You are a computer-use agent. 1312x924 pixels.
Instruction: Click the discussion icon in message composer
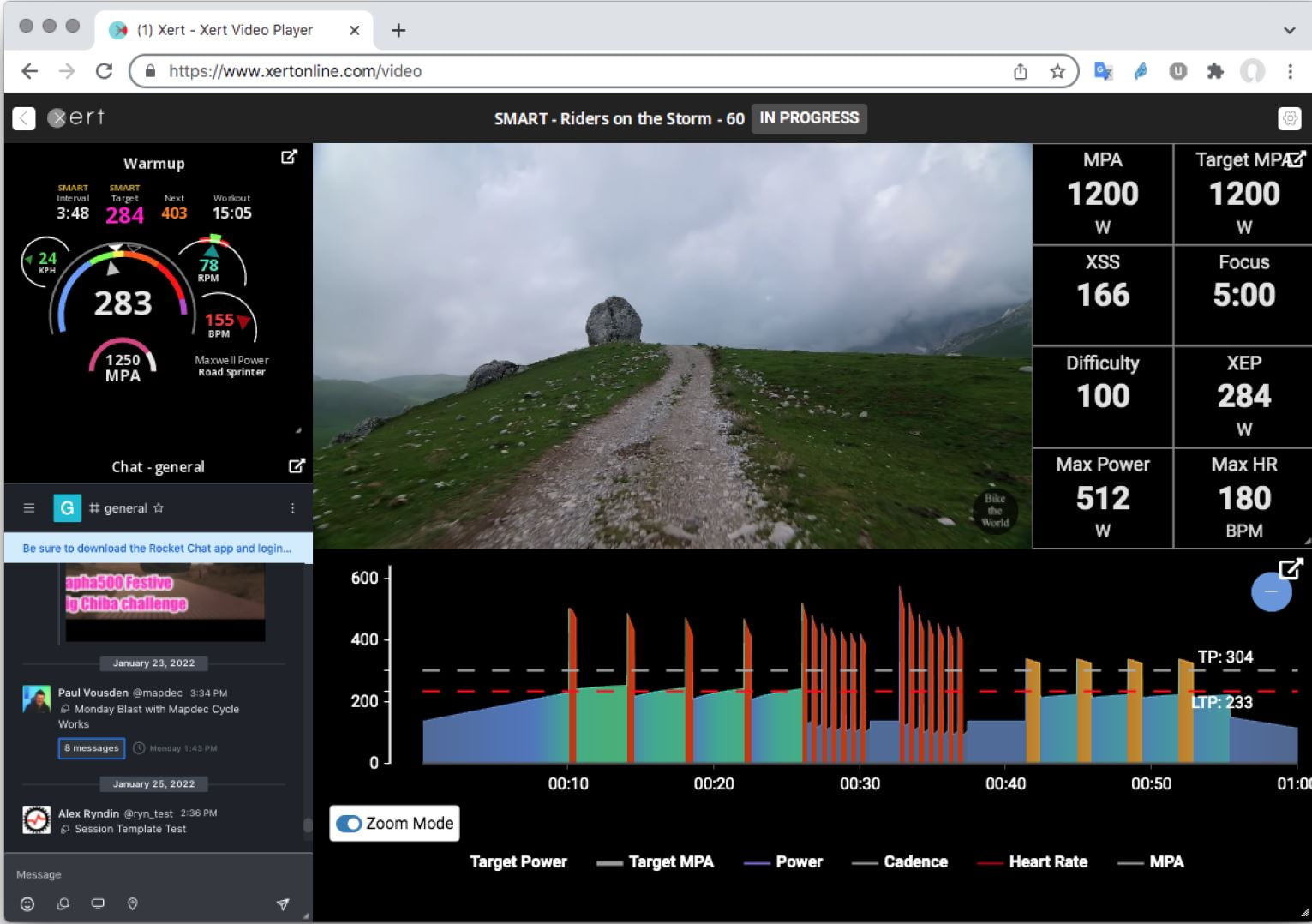click(63, 904)
